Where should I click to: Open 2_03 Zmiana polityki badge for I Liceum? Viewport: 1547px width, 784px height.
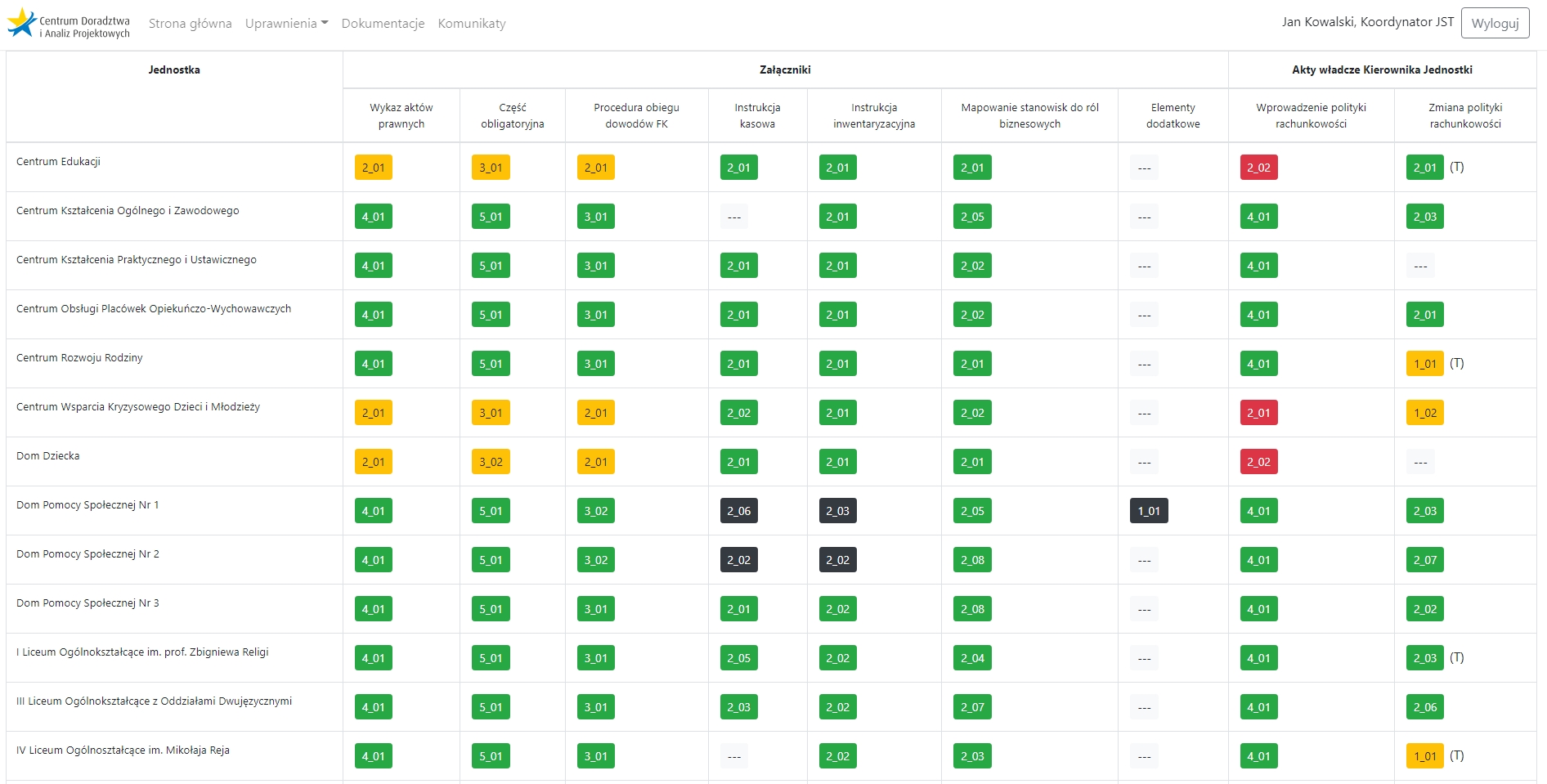[1425, 658]
